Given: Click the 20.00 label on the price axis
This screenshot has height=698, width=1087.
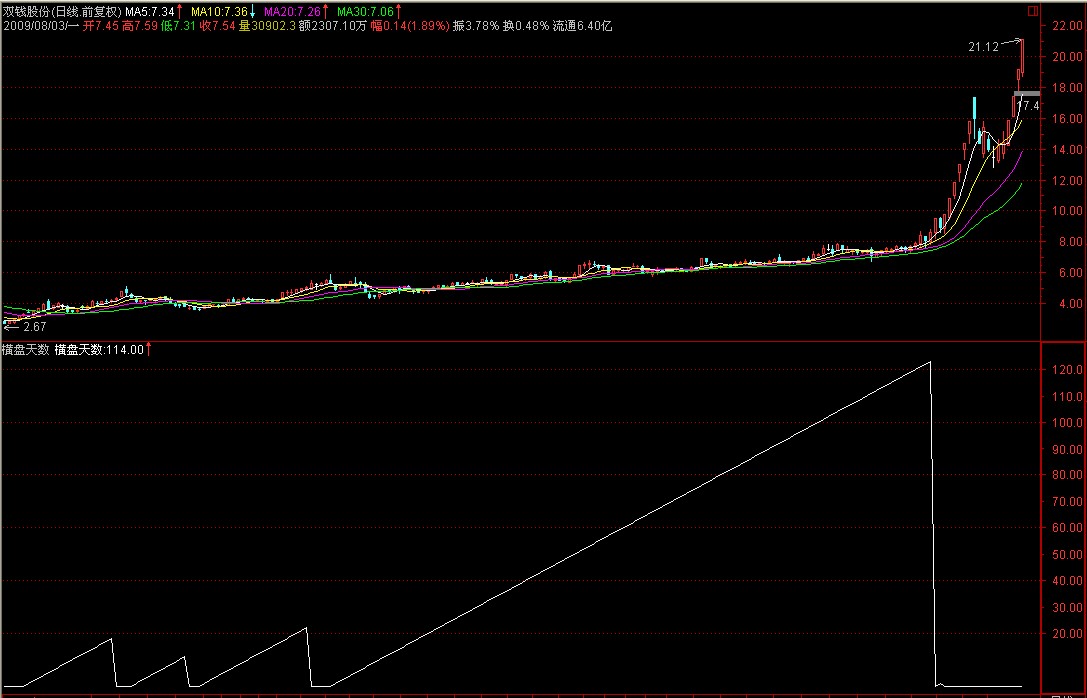Looking at the screenshot, I should pyautogui.click(x=1067, y=57).
